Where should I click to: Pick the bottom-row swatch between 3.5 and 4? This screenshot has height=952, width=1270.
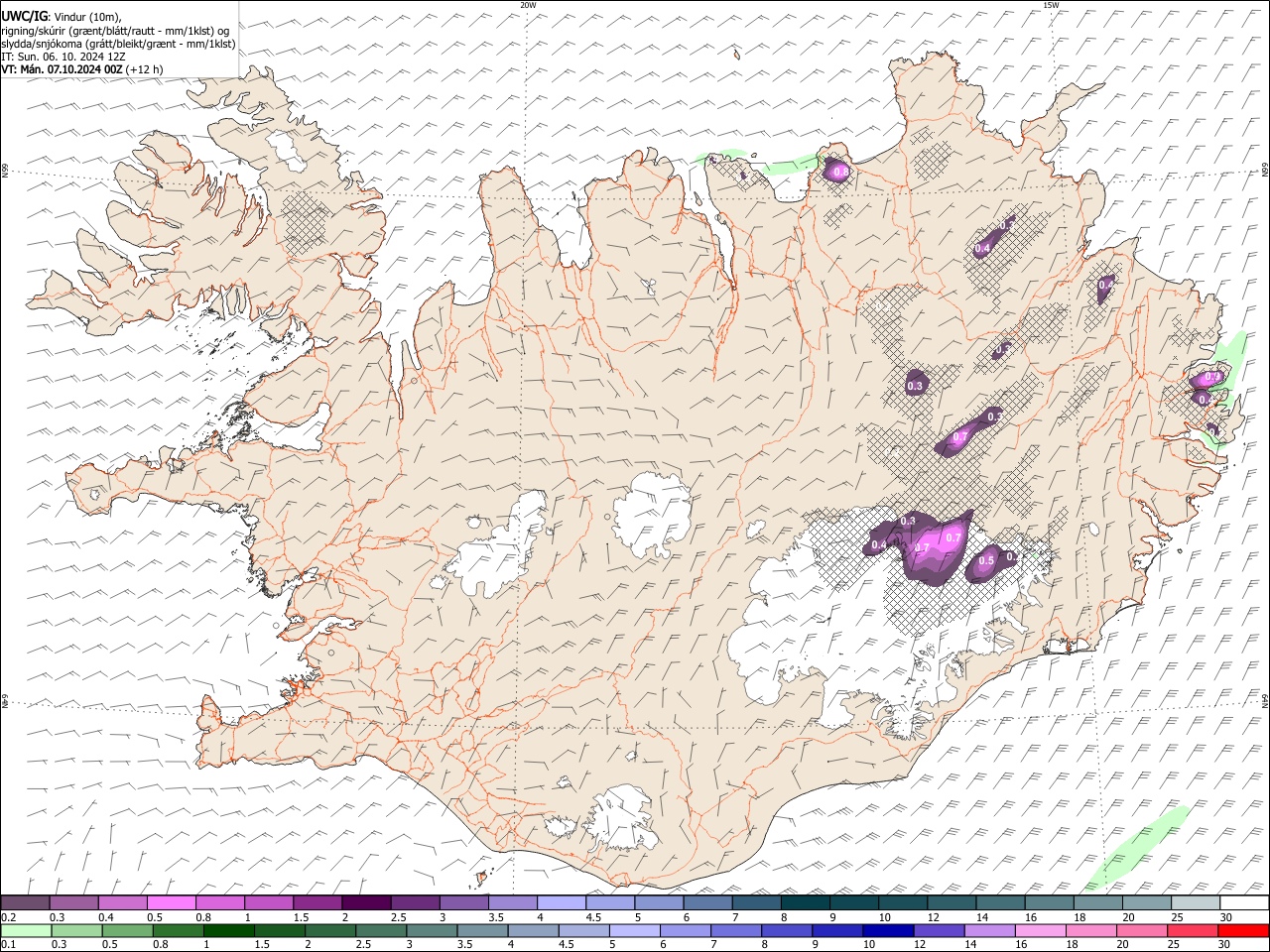point(481,930)
